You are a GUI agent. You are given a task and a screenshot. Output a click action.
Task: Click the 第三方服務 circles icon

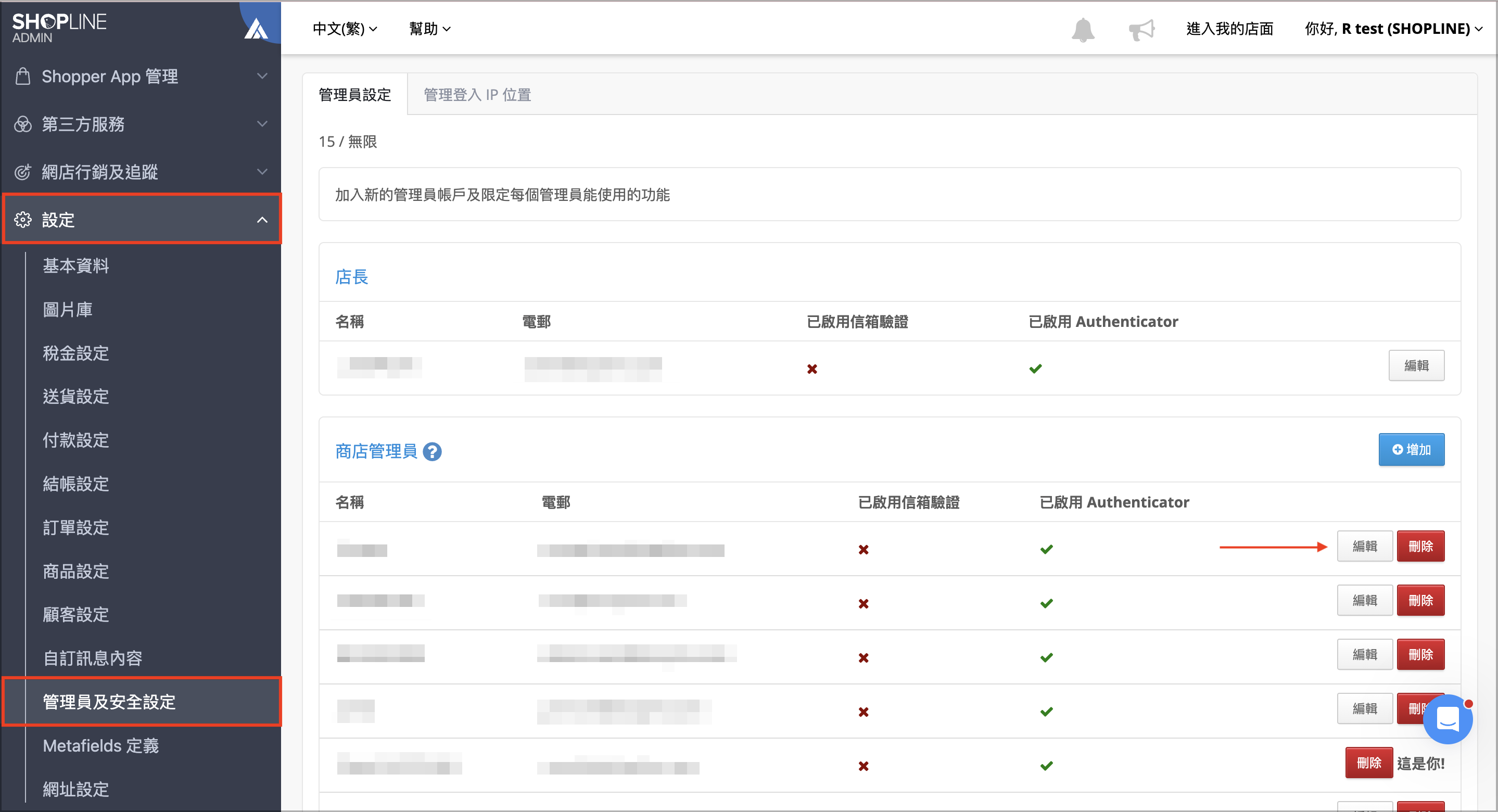(x=23, y=124)
